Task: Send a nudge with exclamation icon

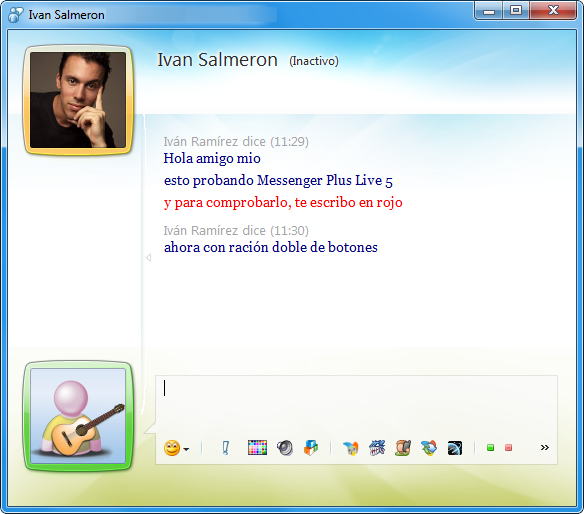Action: click(x=226, y=448)
